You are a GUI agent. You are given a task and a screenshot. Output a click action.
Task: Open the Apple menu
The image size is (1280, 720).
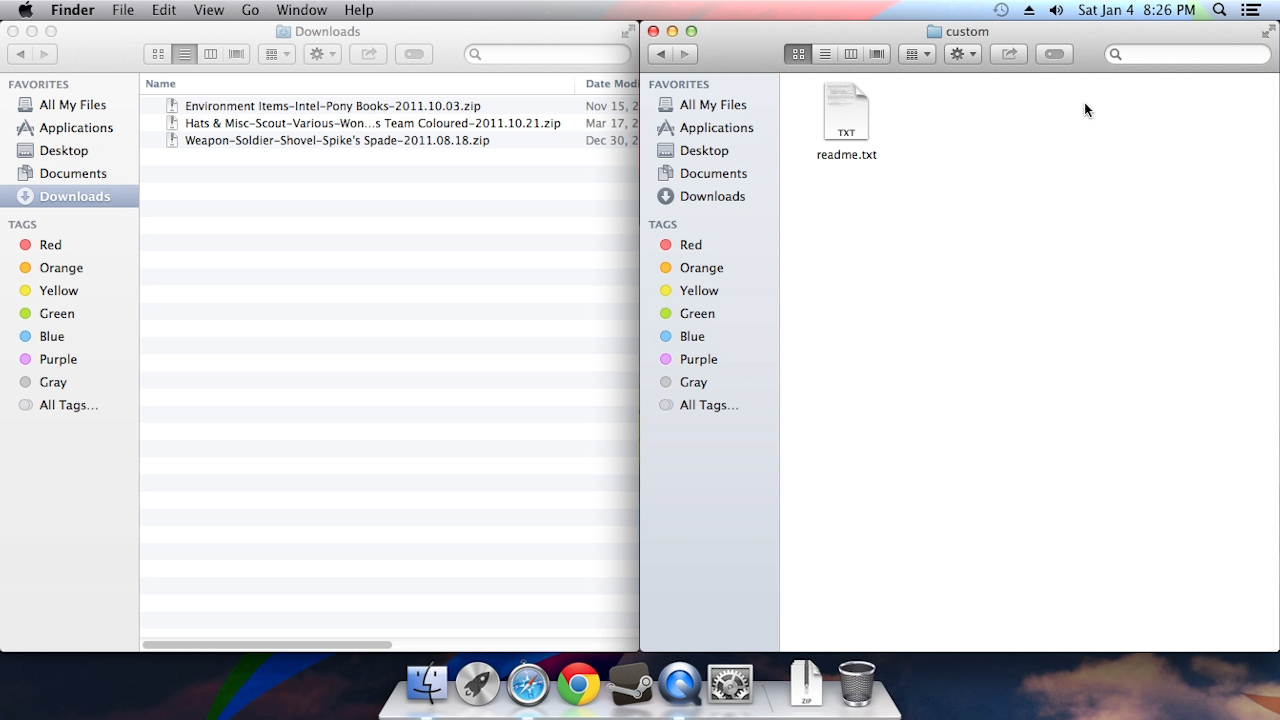pyautogui.click(x=26, y=10)
